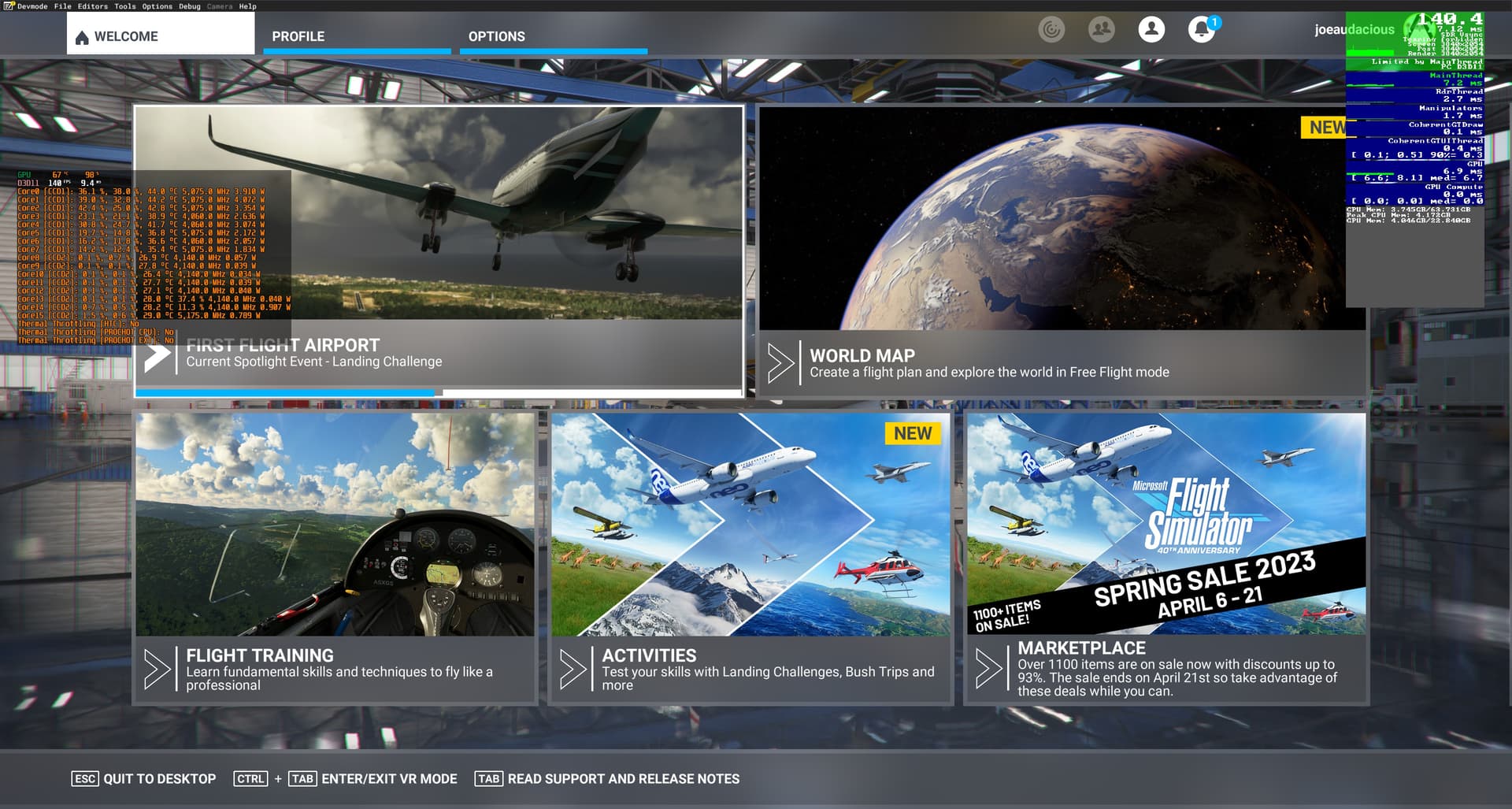Image resolution: width=1512 pixels, height=809 pixels.
Task: Click the player profile avatar icon
Action: [x=1151, y=29]
